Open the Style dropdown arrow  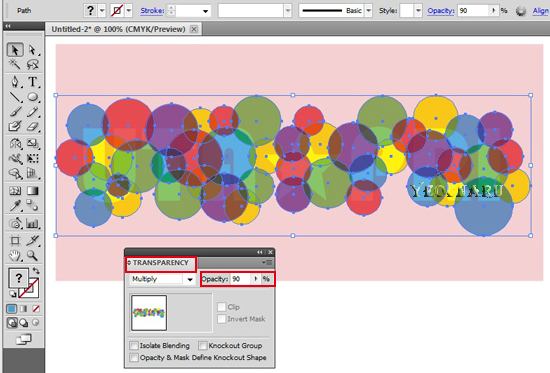click(x=418, y=11)
